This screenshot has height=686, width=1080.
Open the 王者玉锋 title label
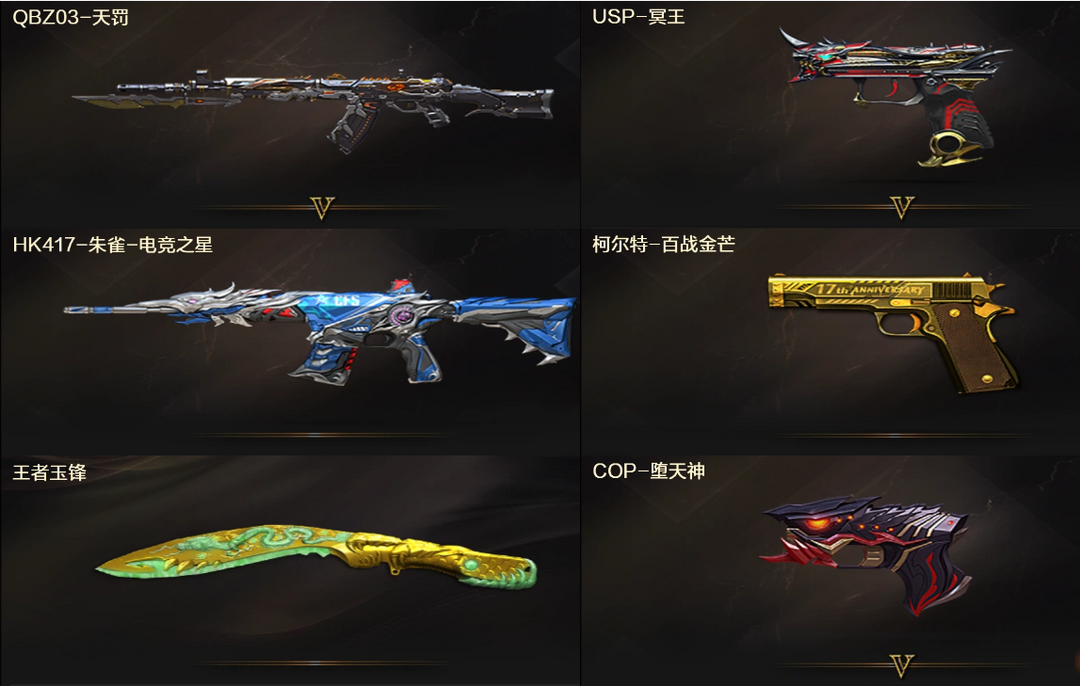[x=50, y=472]
